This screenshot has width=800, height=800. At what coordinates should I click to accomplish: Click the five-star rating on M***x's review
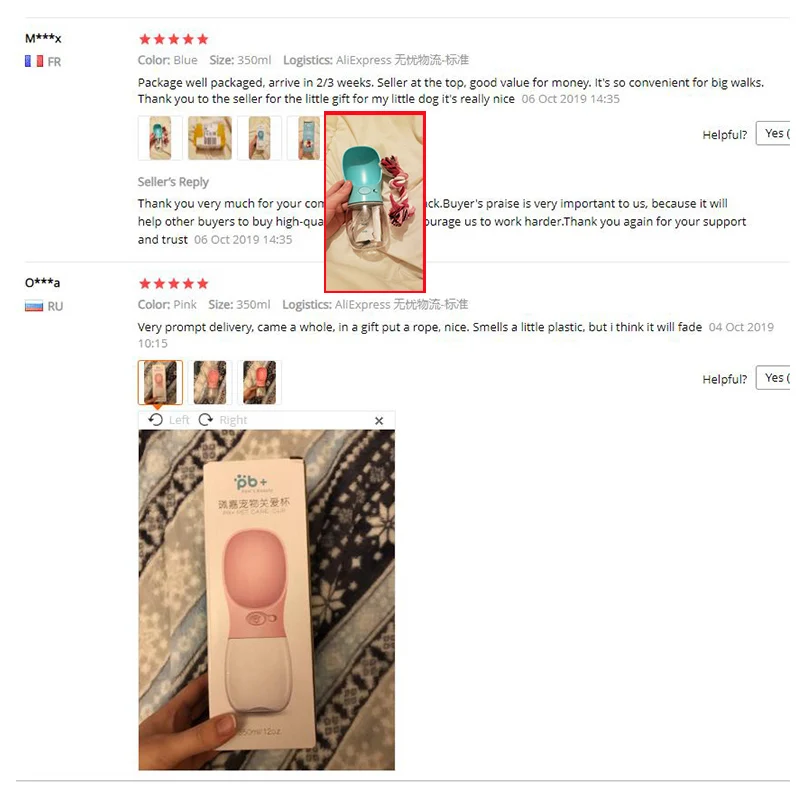point(174,39)
